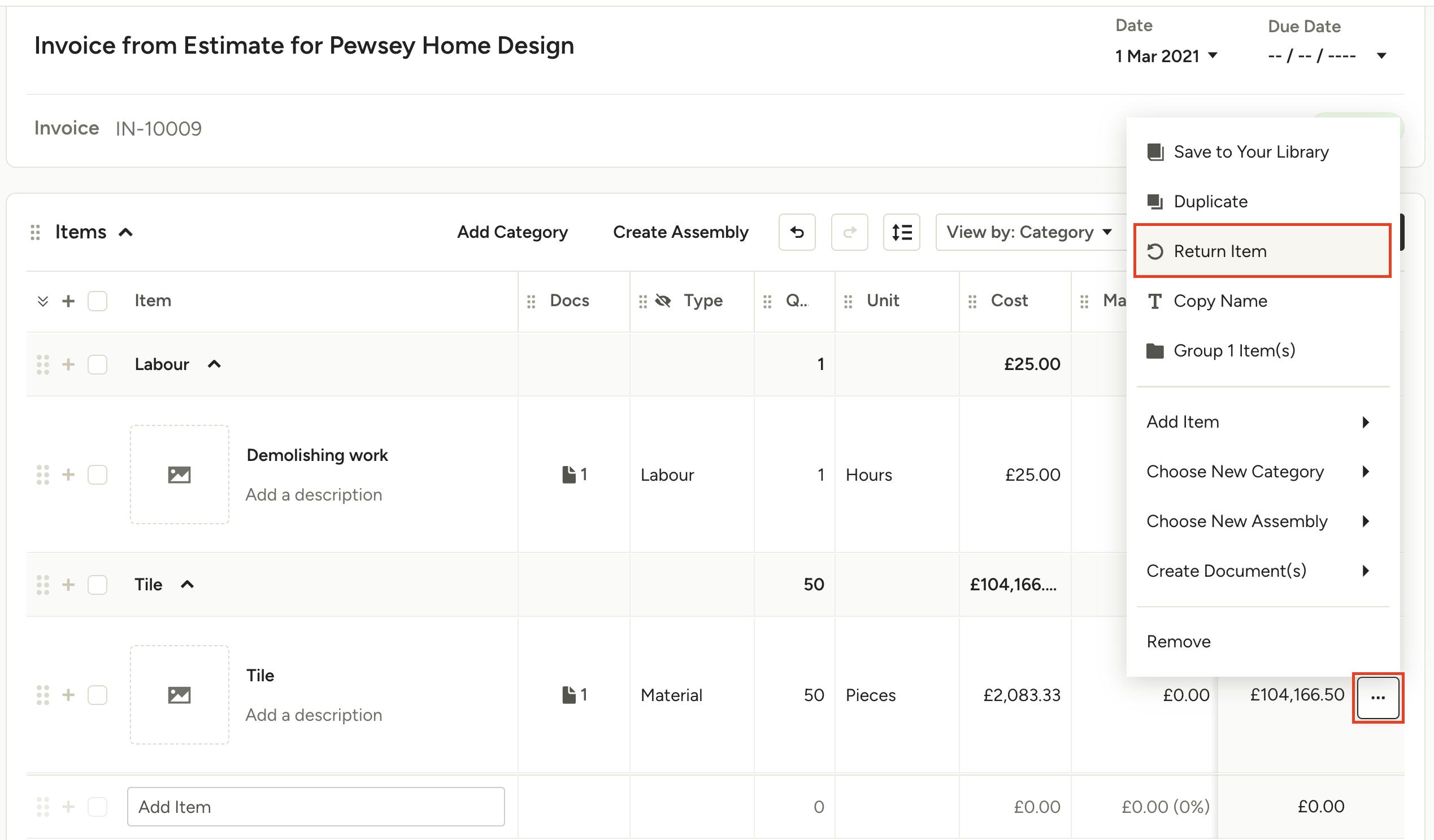1434x840 pixels.
Task: Check the Tile item row checkbox
Action: [97, 695]
